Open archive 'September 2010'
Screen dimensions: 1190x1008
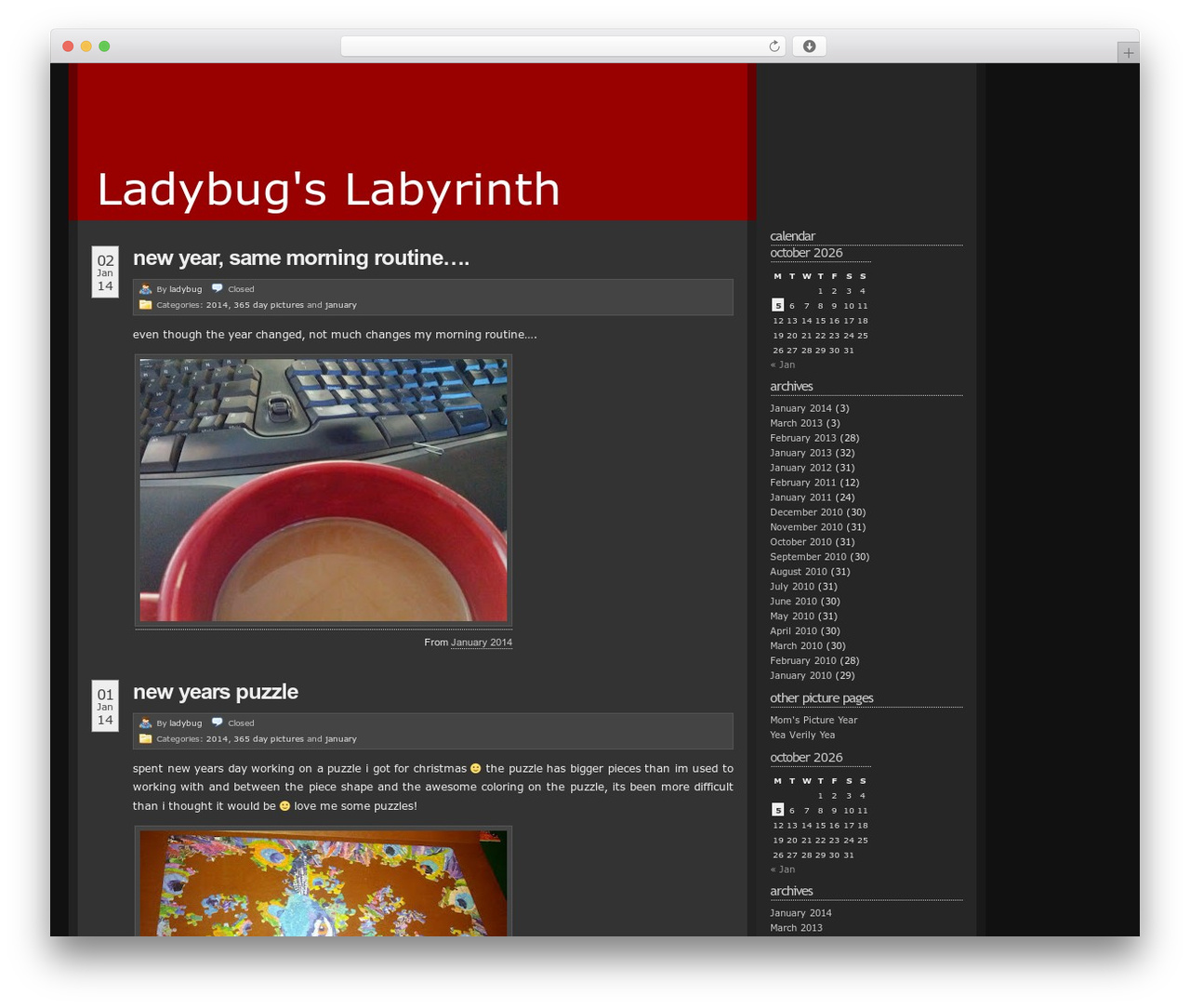pyautogui.click(x=808, y=557)
